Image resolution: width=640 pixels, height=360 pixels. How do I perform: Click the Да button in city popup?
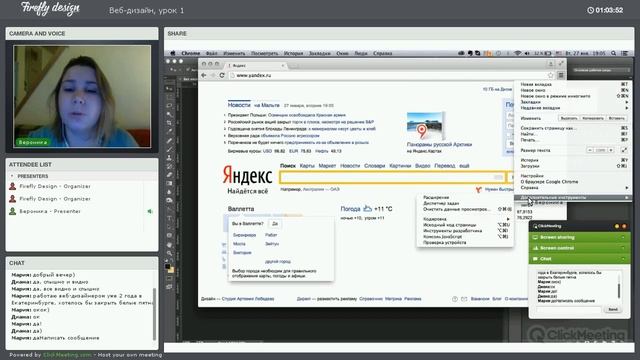pyautogui.click(x=275, y=224)
